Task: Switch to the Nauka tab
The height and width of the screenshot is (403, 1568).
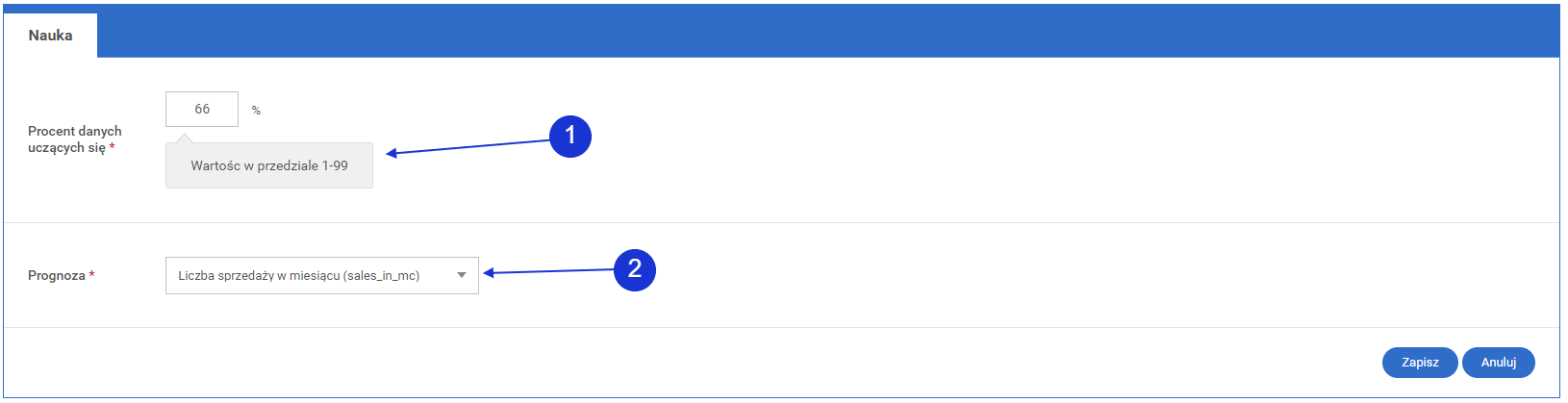Action: click(50, 36)
